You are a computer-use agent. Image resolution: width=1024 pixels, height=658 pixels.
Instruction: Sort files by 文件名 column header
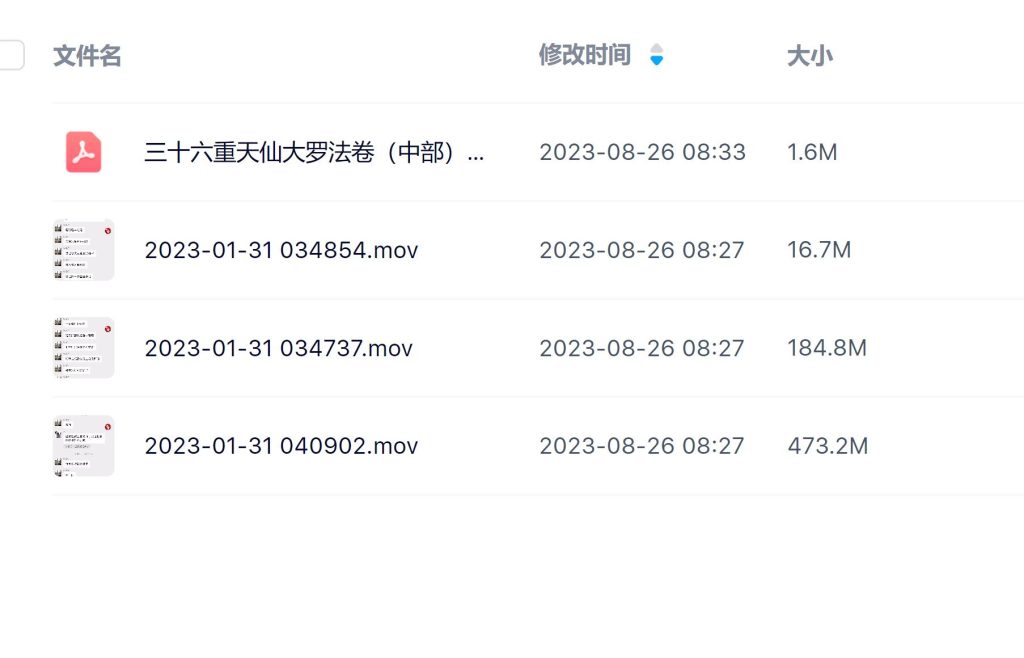click(87, 56)
